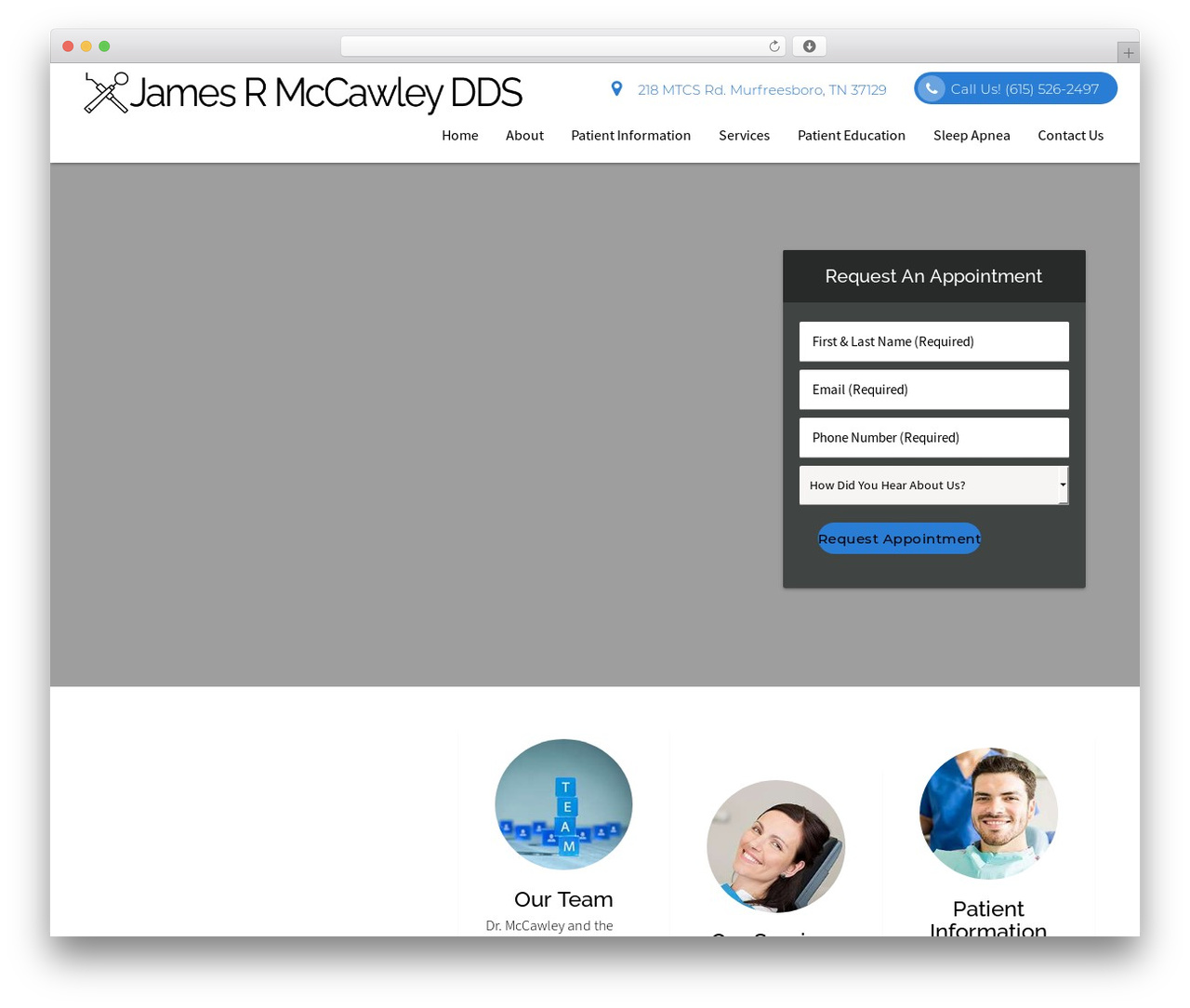The height and width of the screenshot is (1008, 1190).
Task: Click the Our Team heading
Action: point(563,899)
